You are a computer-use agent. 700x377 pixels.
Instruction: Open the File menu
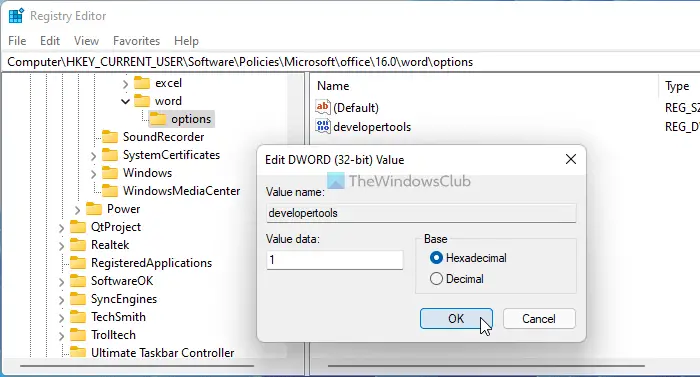17,41
